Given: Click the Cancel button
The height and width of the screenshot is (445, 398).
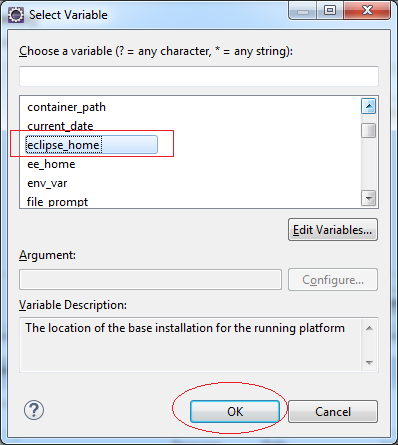Looking at the screenshot, I should (333, 411).
